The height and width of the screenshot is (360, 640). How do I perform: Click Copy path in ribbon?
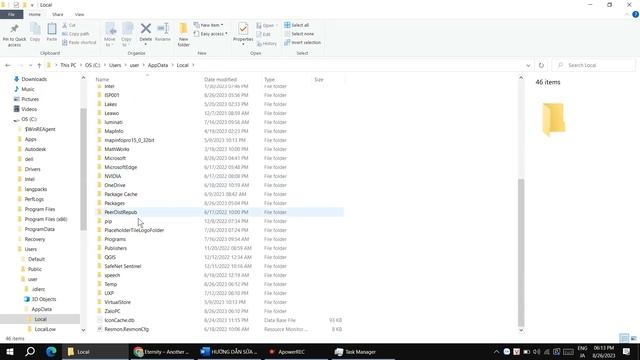[76, 34]
